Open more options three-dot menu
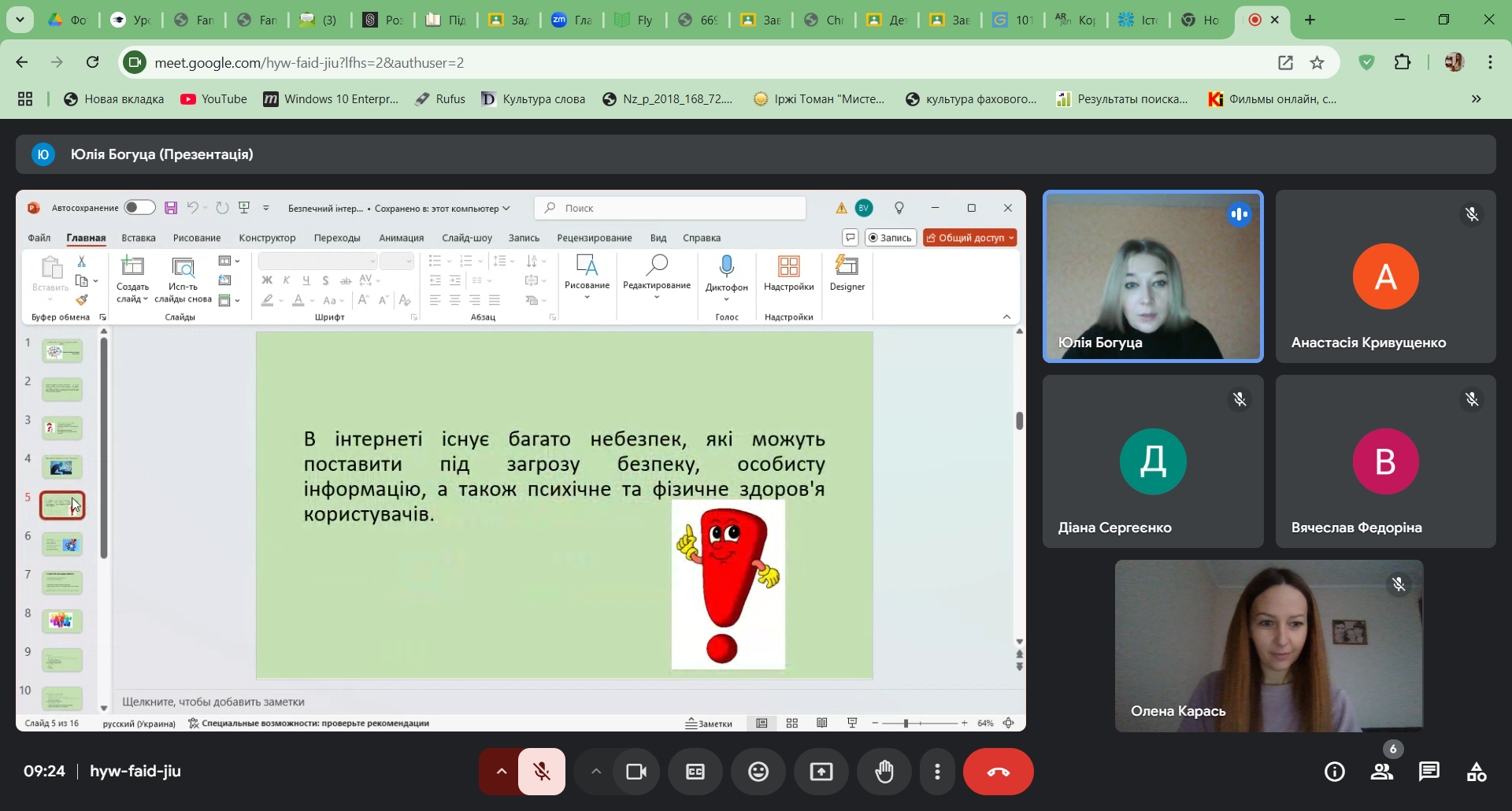1512x811 pixels. (x=937, y=772)
